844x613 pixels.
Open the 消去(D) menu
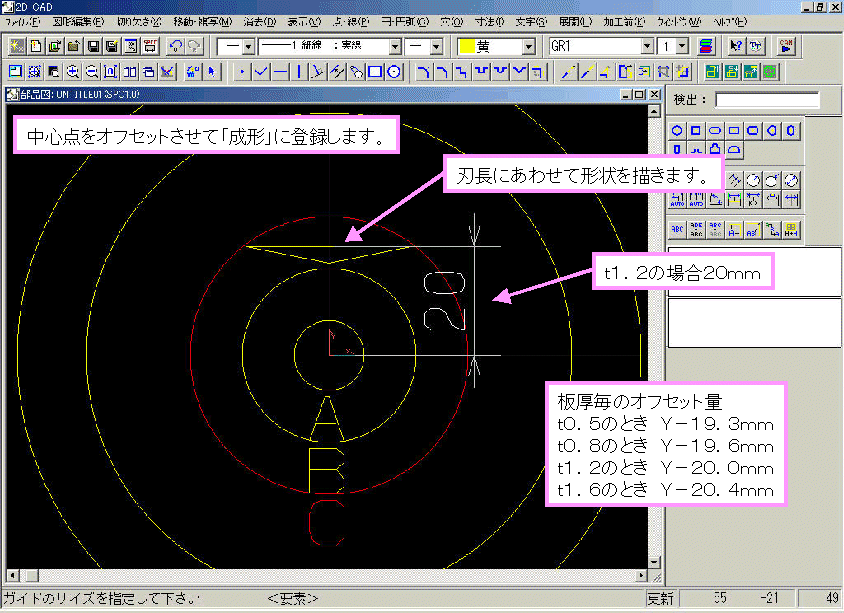[x=259, y=22]
